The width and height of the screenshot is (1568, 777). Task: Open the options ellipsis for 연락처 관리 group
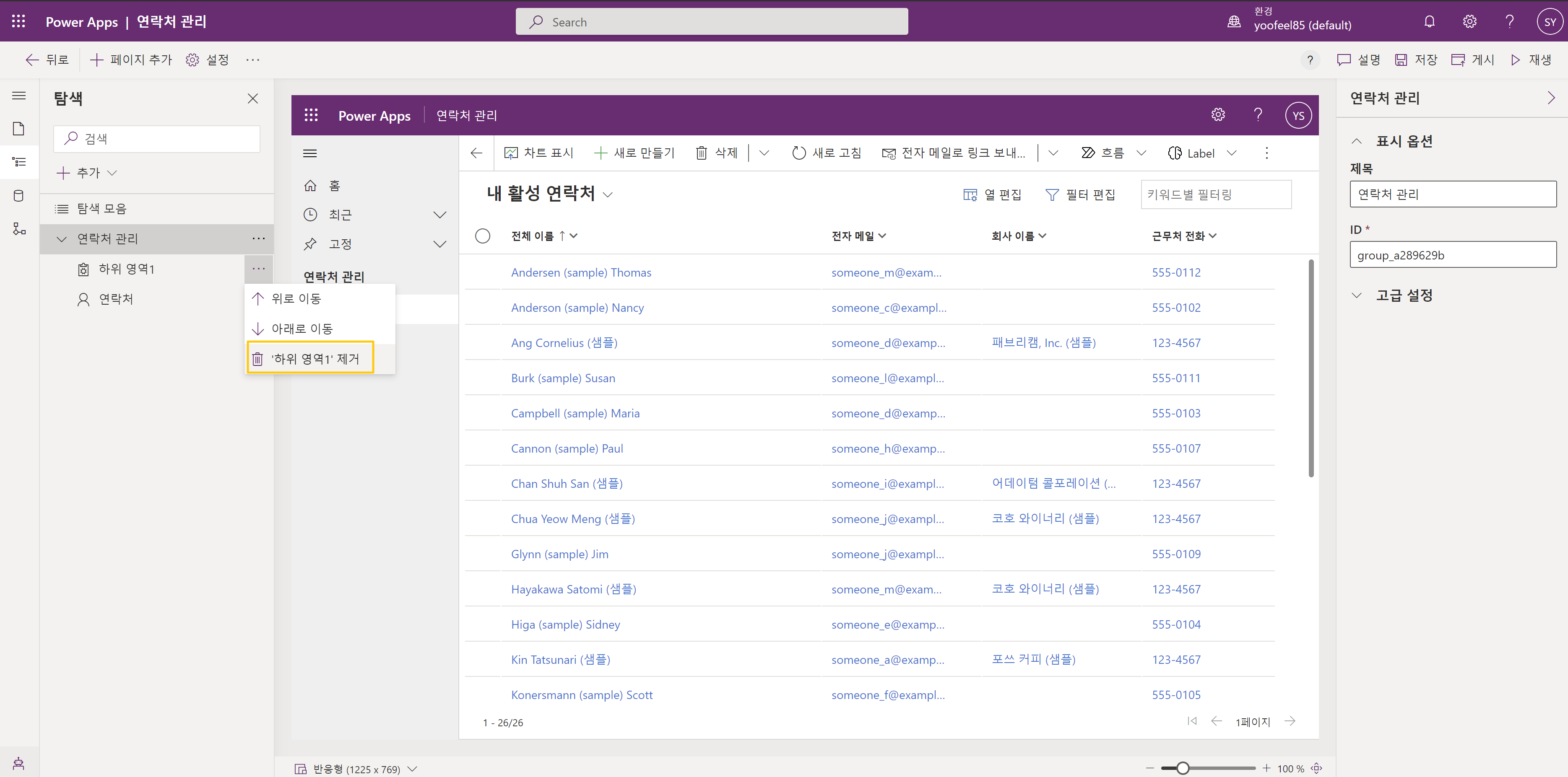point(259,238)
